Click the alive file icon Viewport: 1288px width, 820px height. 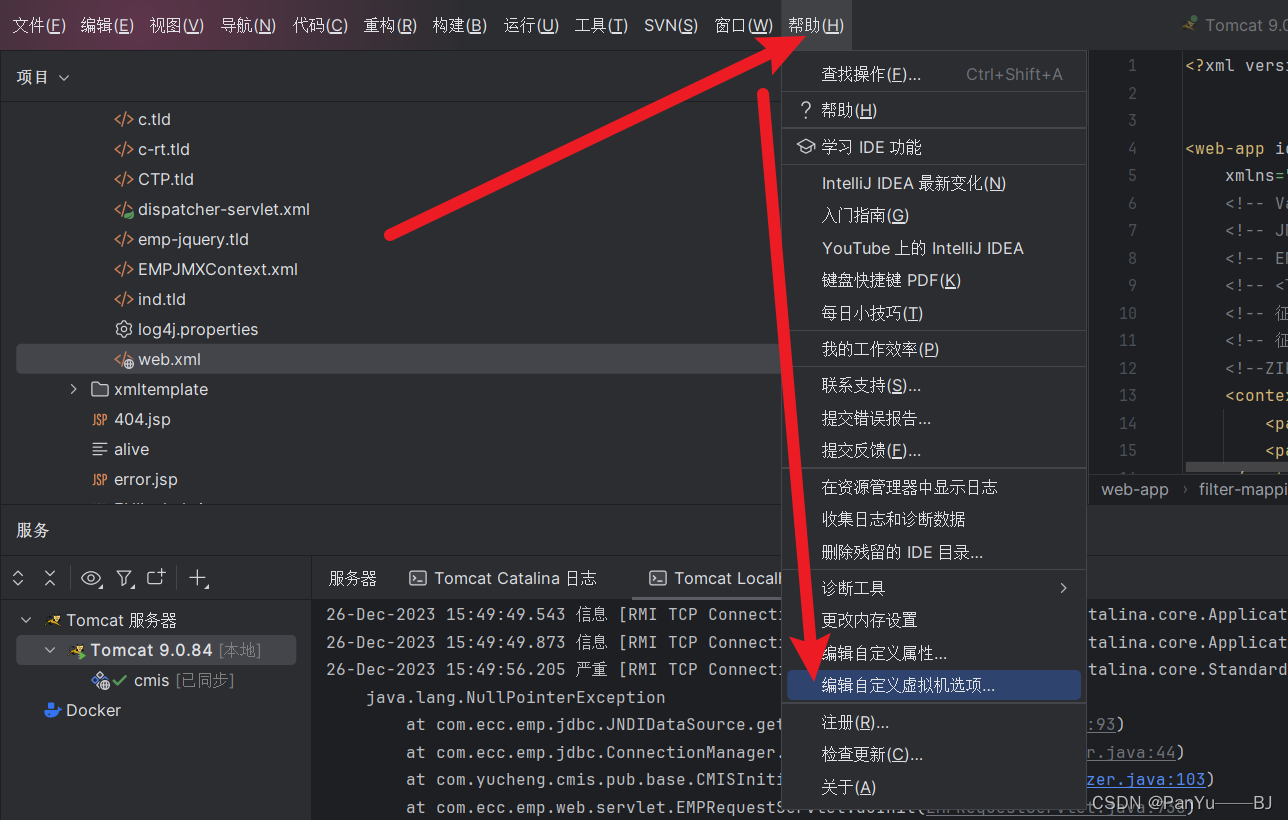pyautogui.click(x=100, y=449)
